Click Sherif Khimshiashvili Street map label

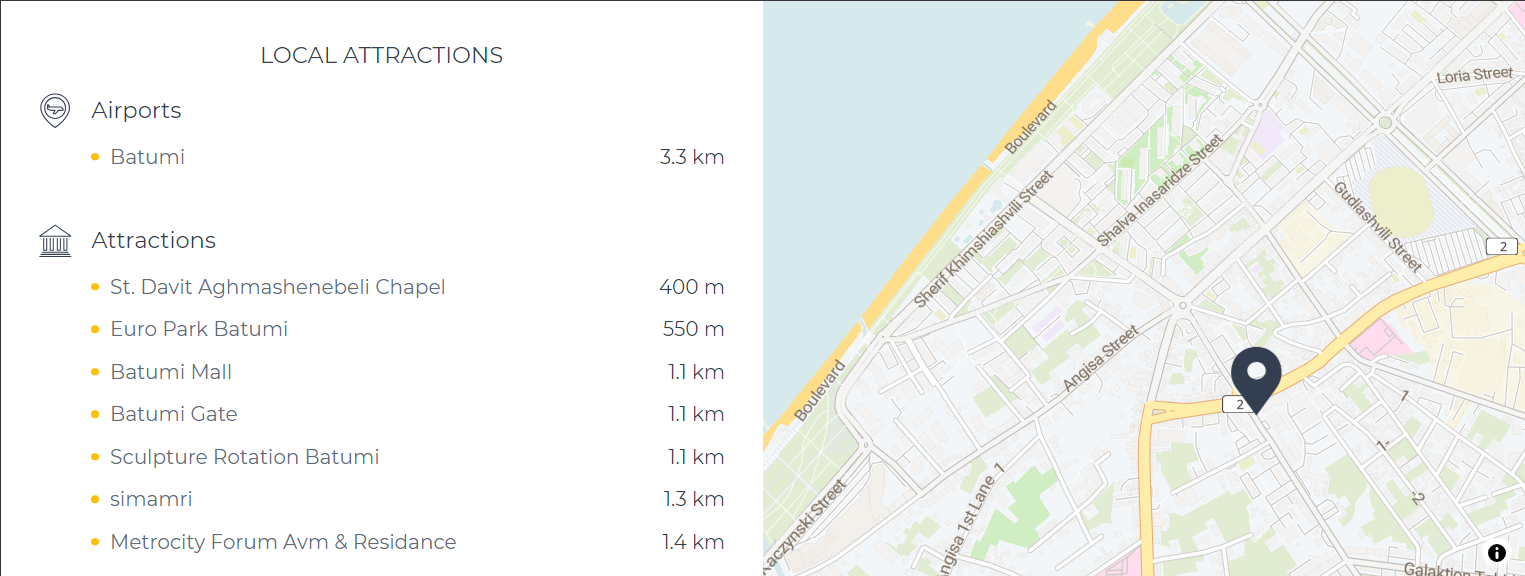(984, 239)
